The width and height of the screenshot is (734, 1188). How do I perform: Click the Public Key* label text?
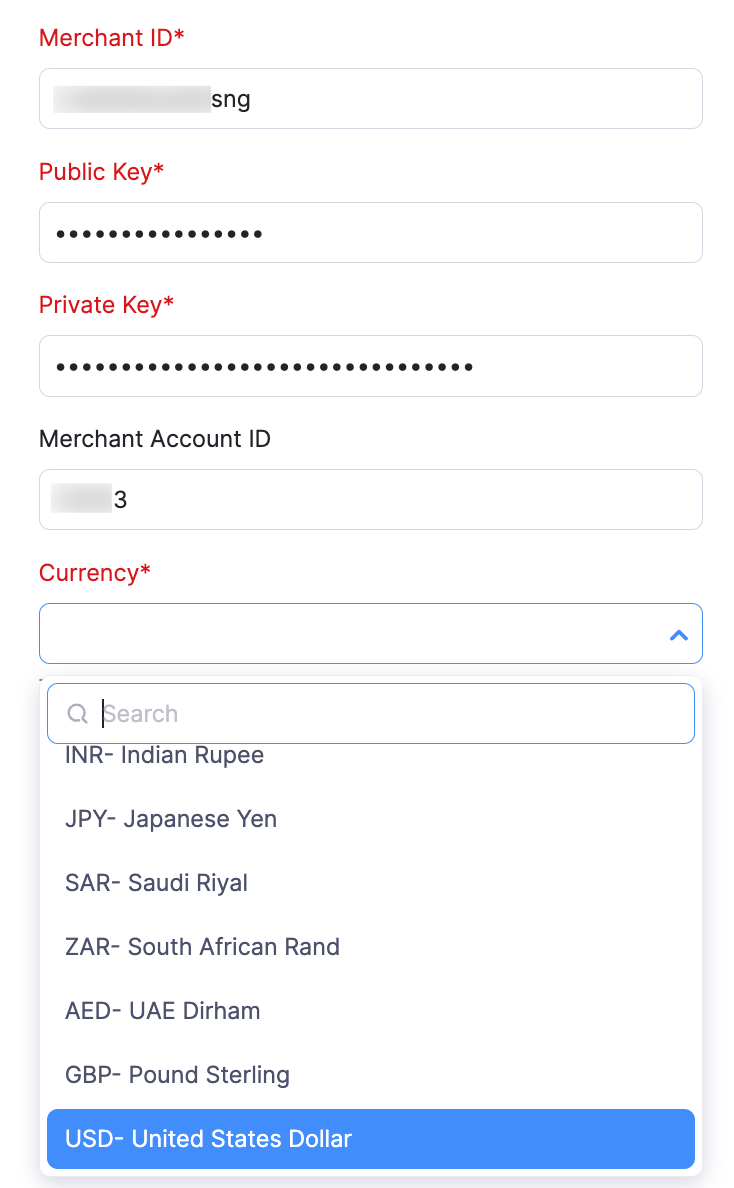(x=101, y=172)
